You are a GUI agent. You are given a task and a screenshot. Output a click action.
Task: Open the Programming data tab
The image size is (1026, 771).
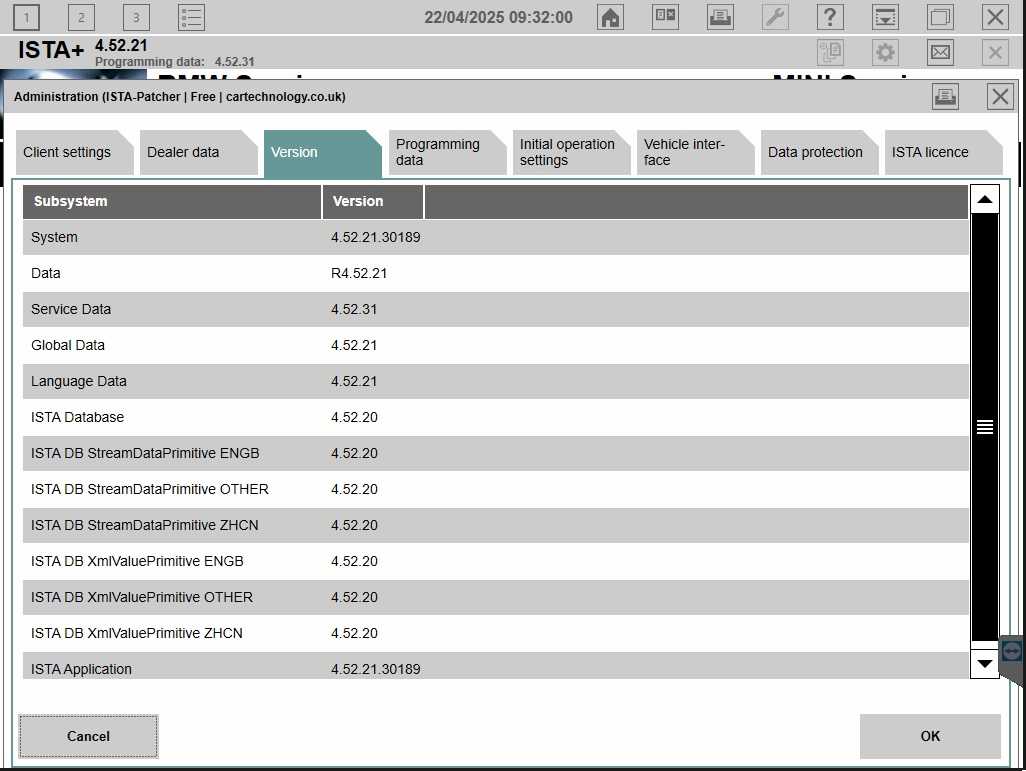coord(447,152)
